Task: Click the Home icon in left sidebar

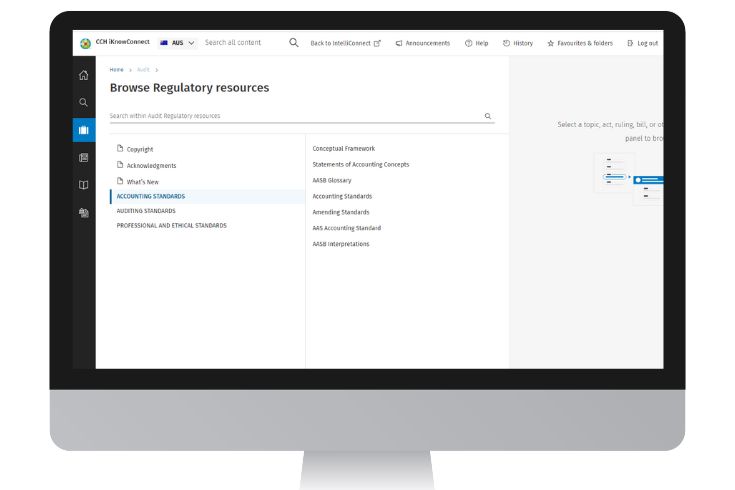Action: 84,75
